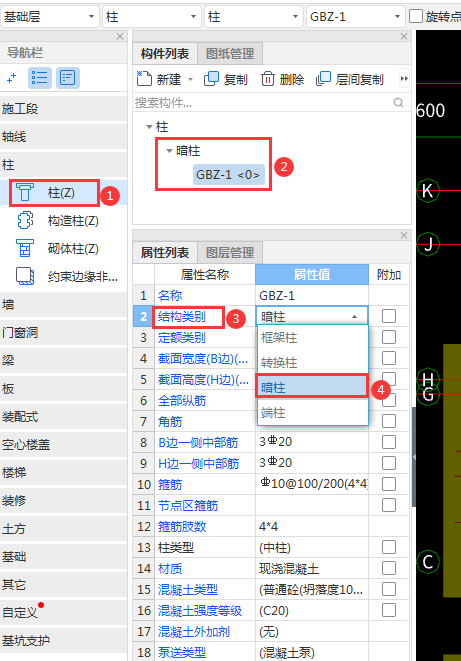Select GBZ-1 <0> component in tree
The height and width of the screenshot is (661, 461).
228,175
